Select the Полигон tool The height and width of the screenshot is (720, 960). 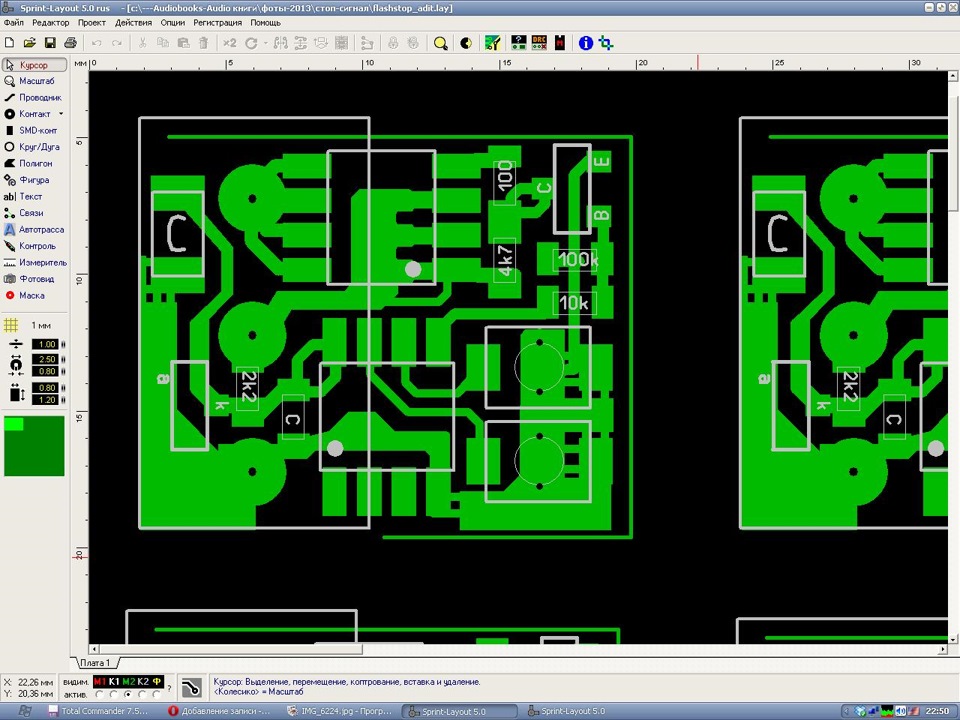(x=34, y=163)
